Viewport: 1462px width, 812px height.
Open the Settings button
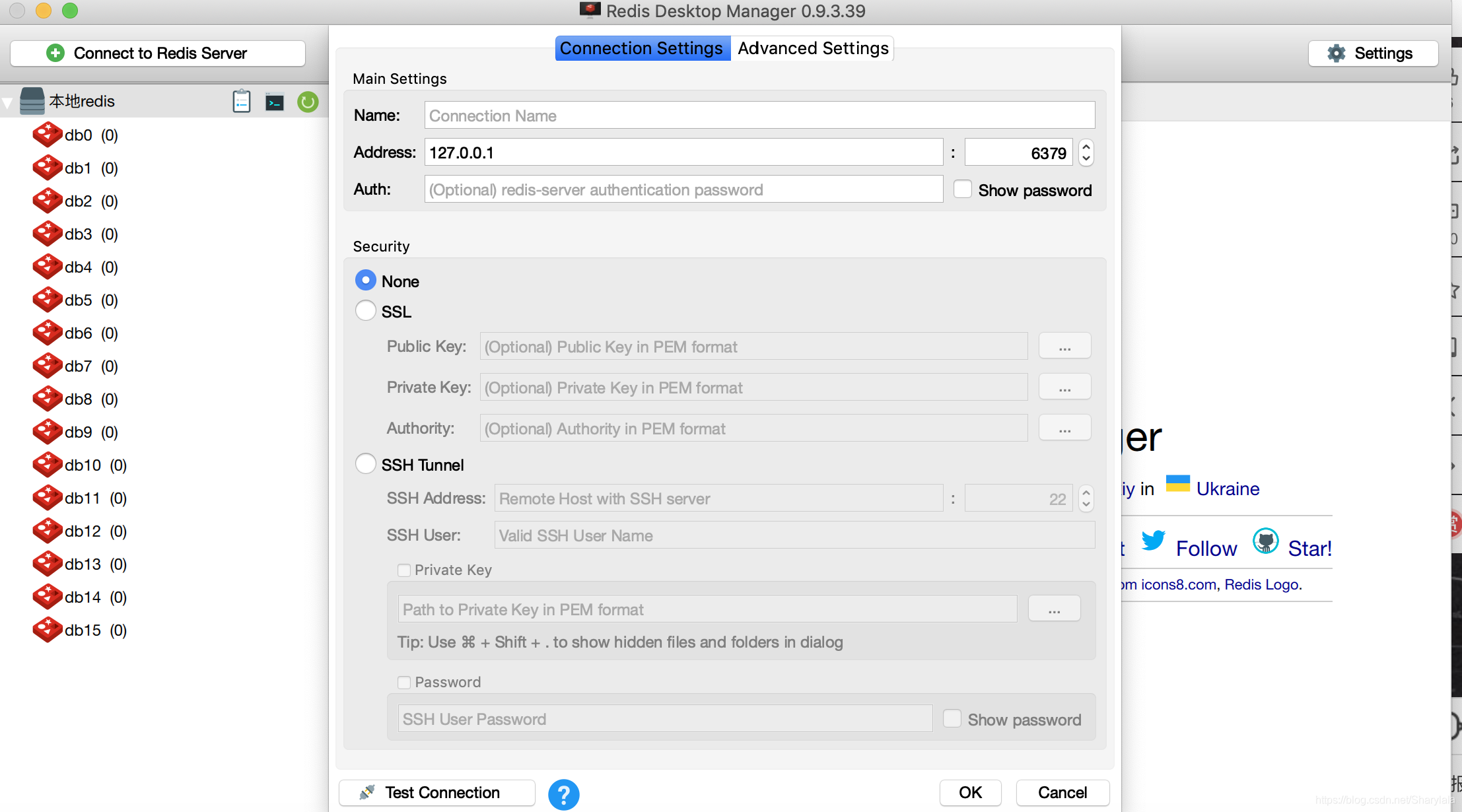(x=1373, y=53)
